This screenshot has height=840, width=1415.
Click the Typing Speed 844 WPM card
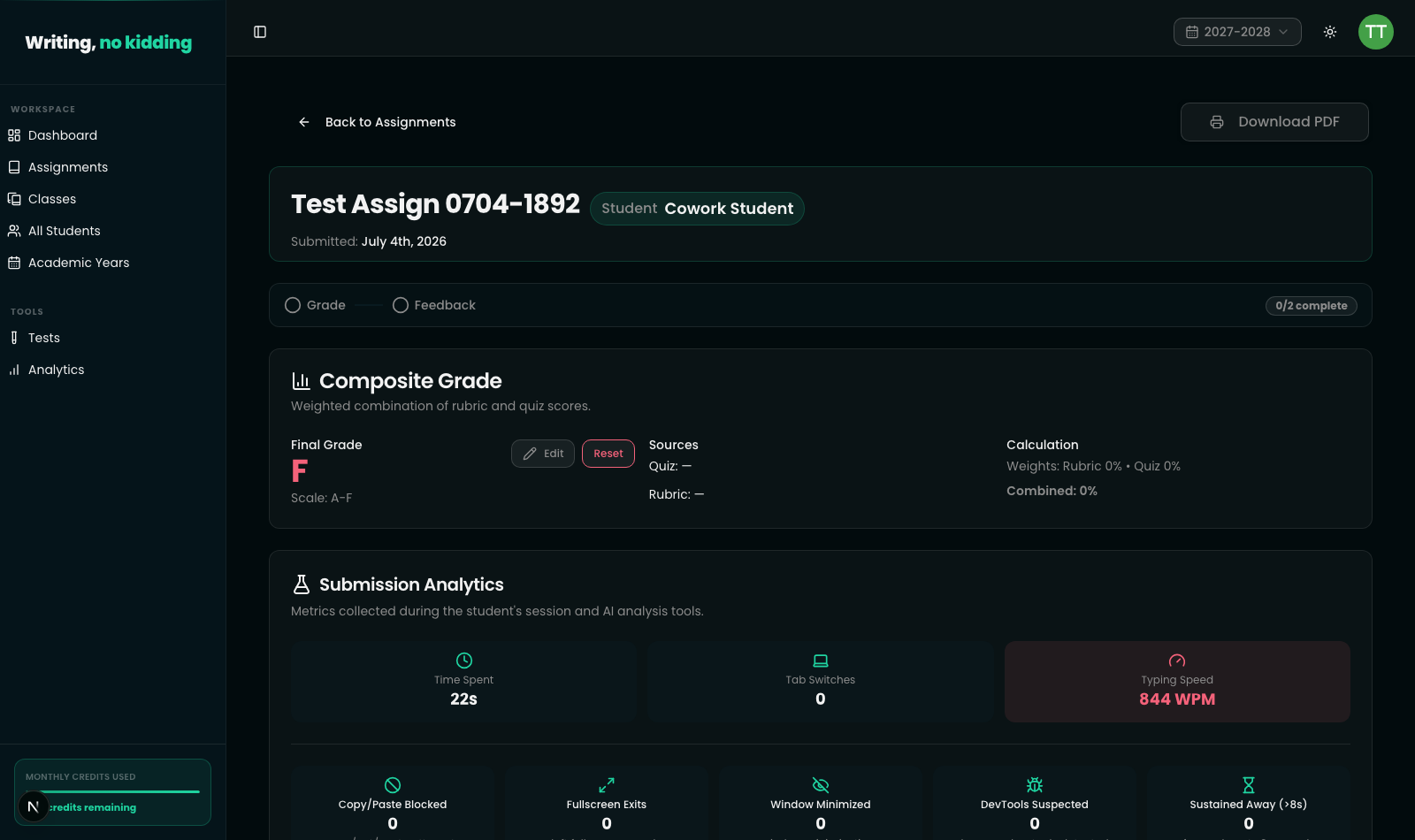pyautogui.click(x=1177, y=682)
